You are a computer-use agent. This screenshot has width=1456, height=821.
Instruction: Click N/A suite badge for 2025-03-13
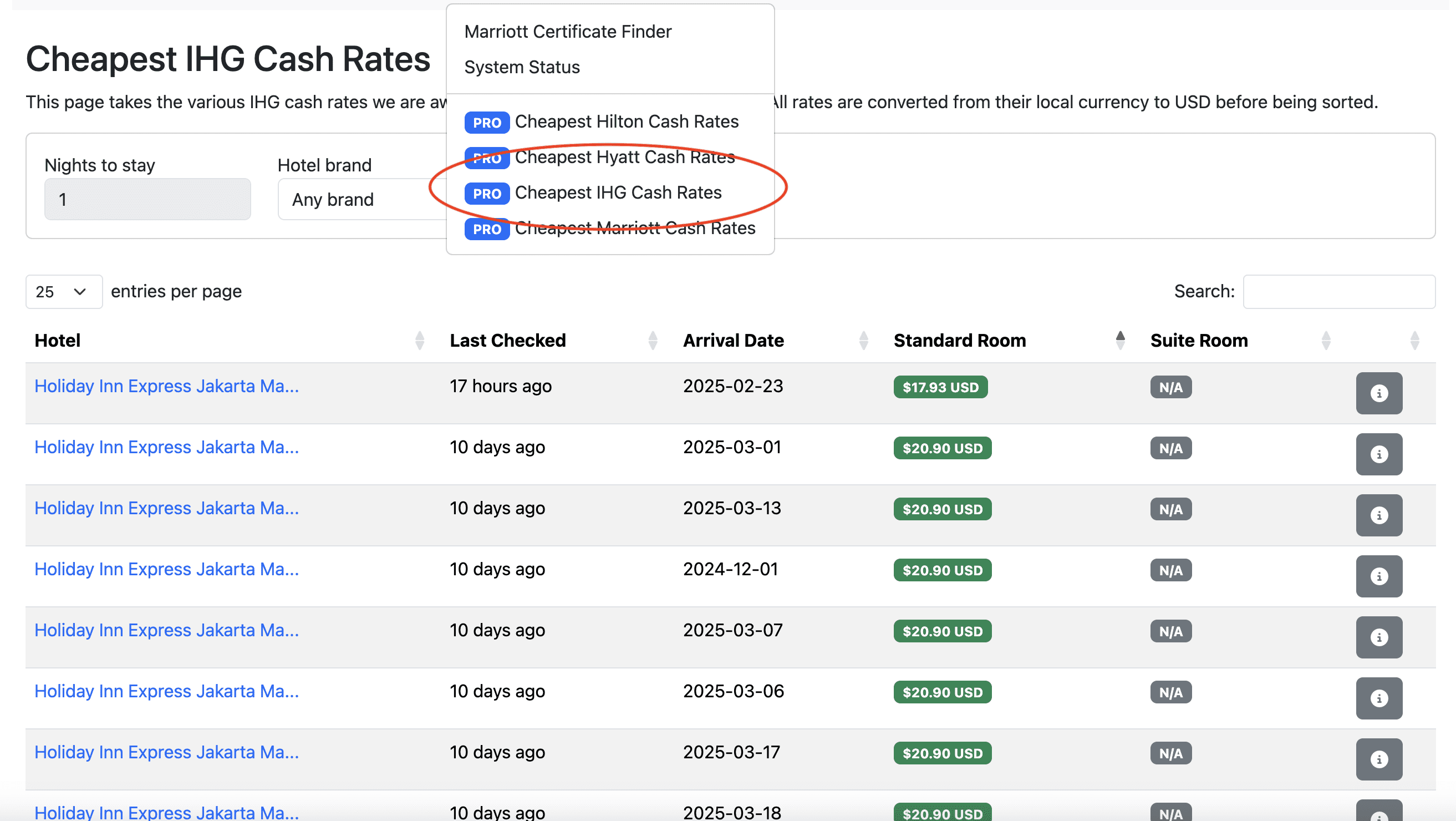coord(1170,509)
